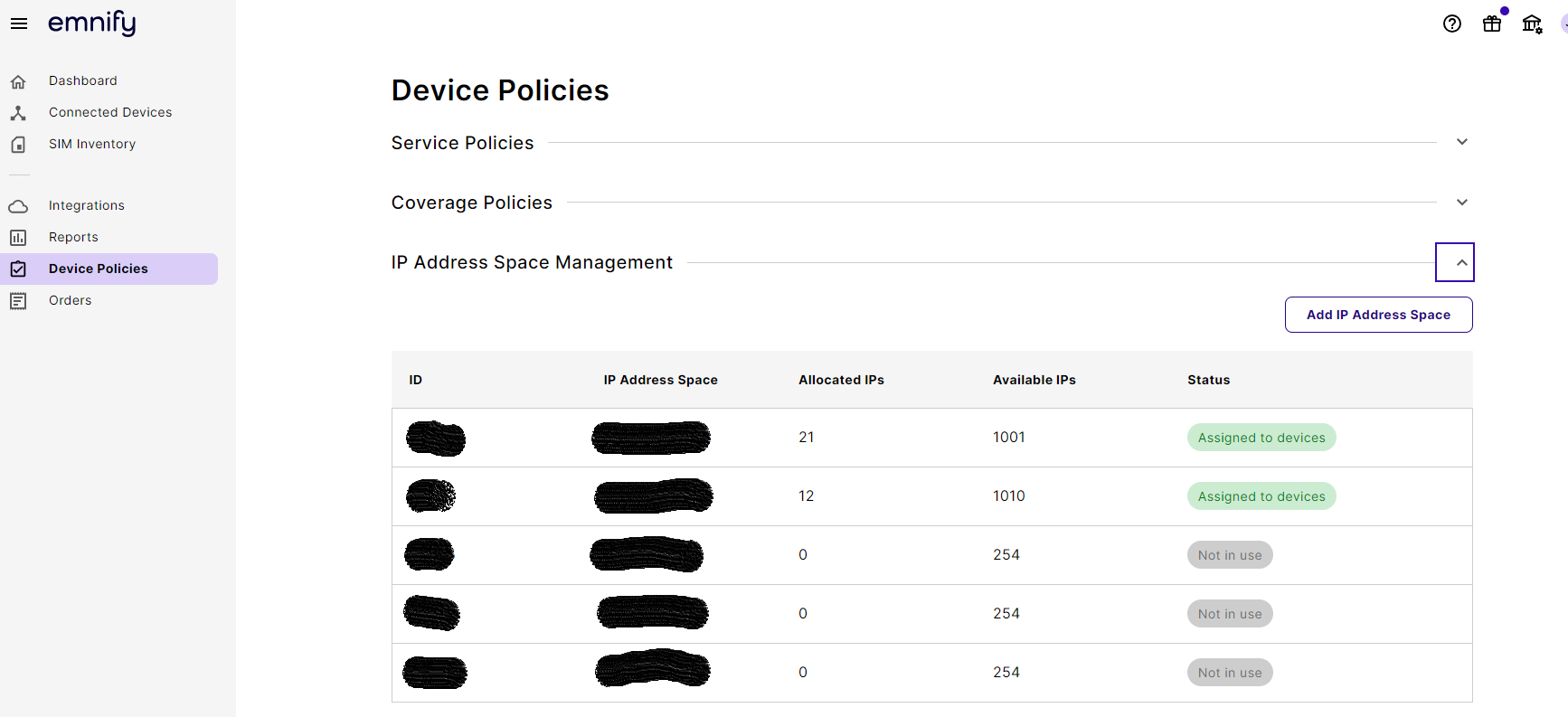Click the emnify logo

click(92, 23)
